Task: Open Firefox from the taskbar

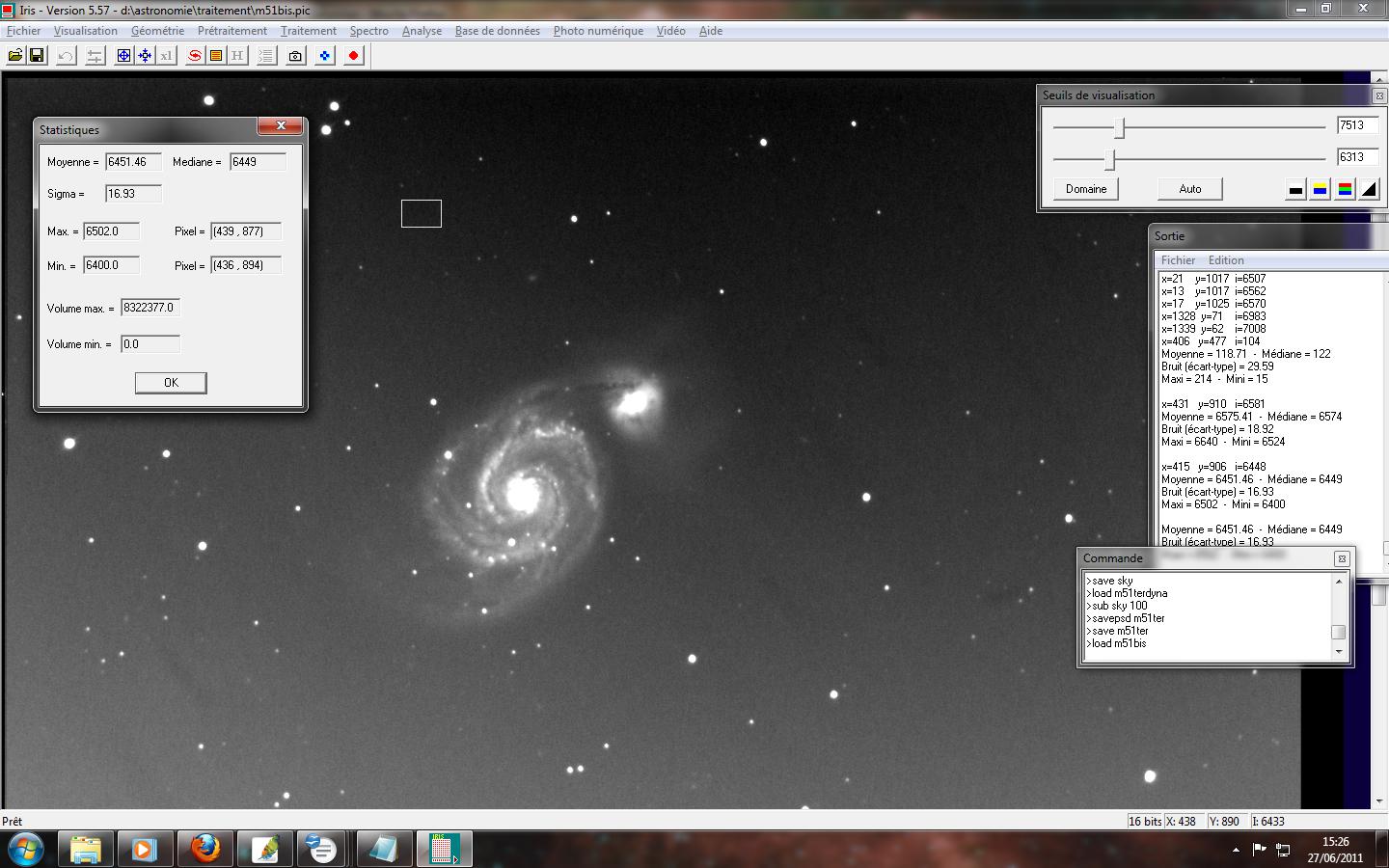Action: [204, 850]
